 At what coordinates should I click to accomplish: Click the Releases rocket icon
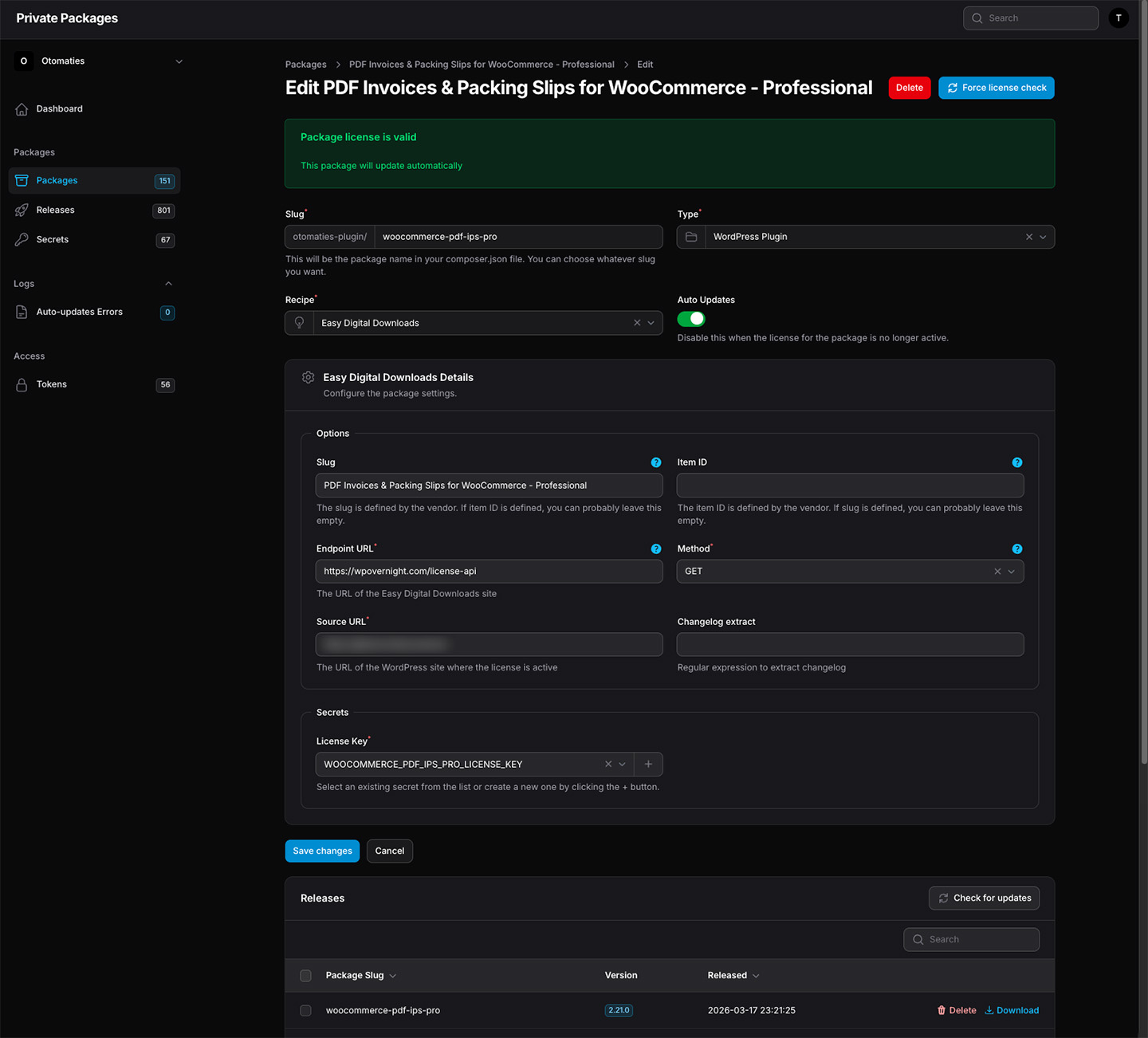tap(22, 210)
